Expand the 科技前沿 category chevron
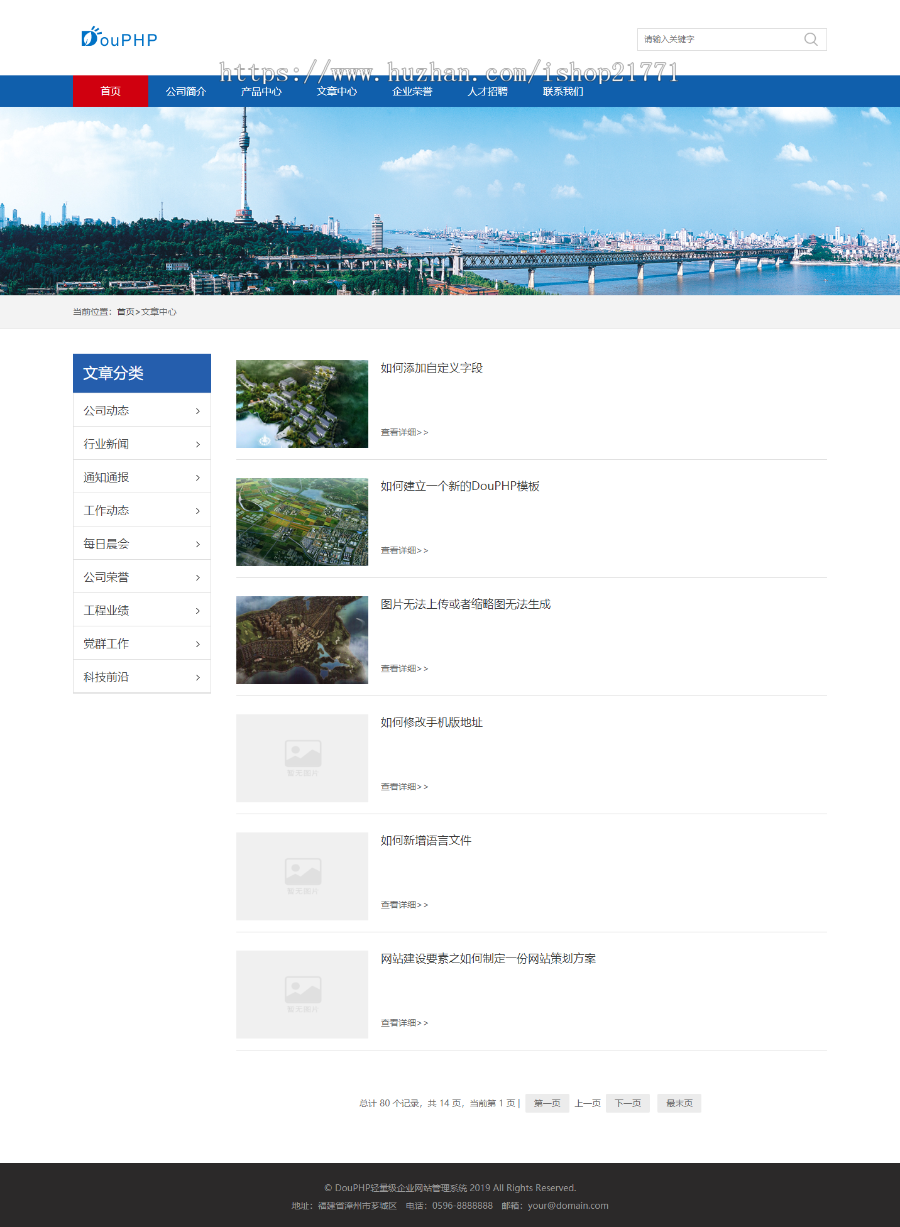This screenshot has height=1227, width=900. (x=200, y=676)
